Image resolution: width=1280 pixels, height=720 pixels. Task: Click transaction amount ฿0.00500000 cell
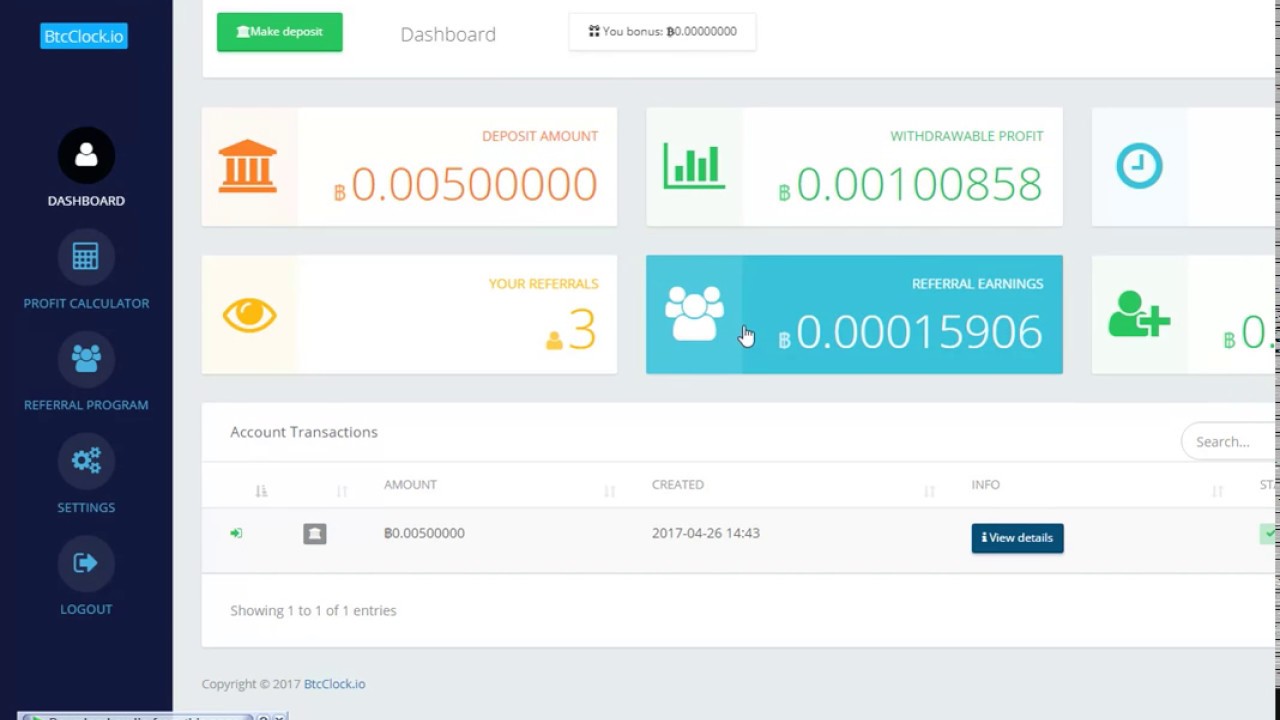click(424, 533)
